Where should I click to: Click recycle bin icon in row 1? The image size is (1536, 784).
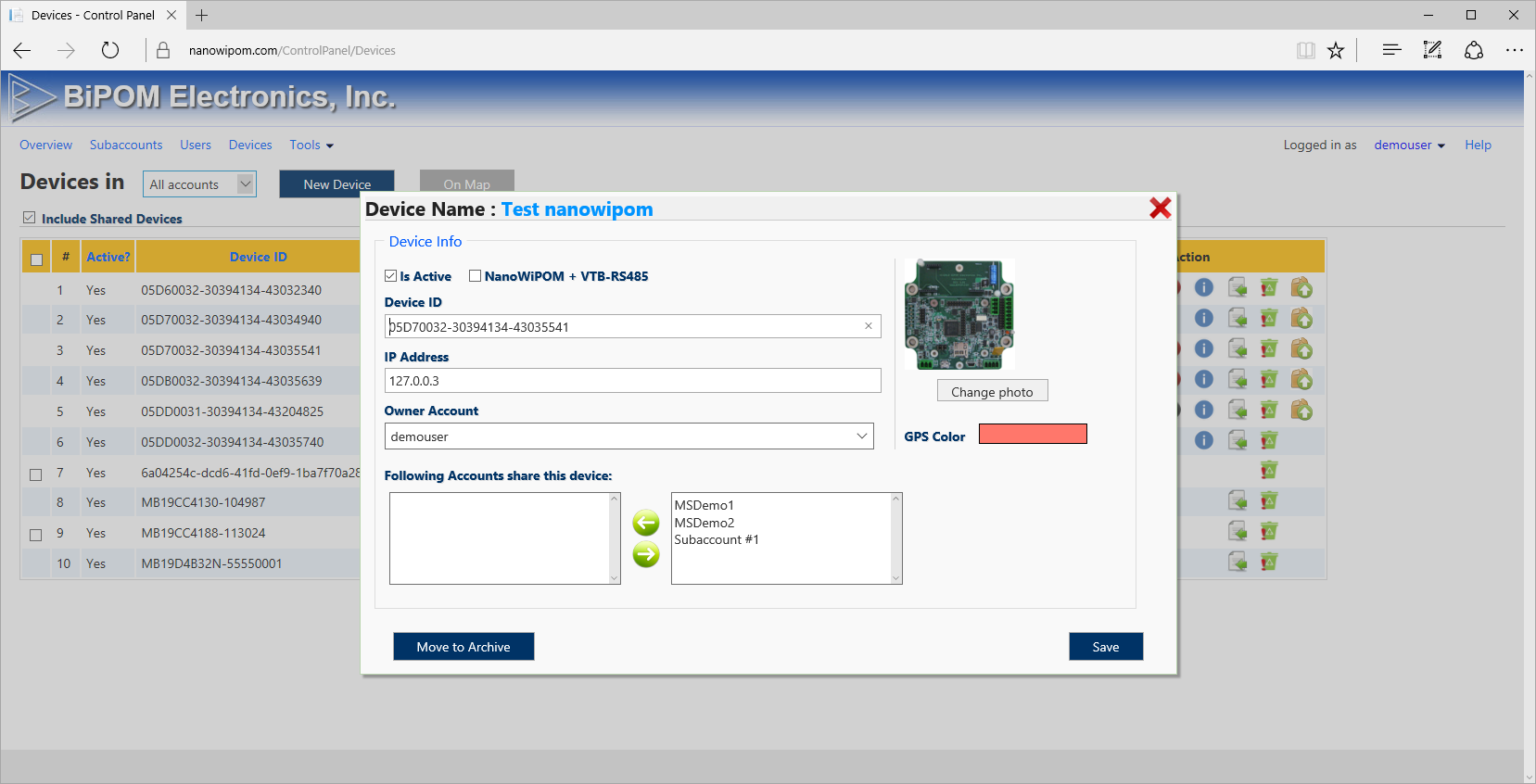pos(1269,288)
